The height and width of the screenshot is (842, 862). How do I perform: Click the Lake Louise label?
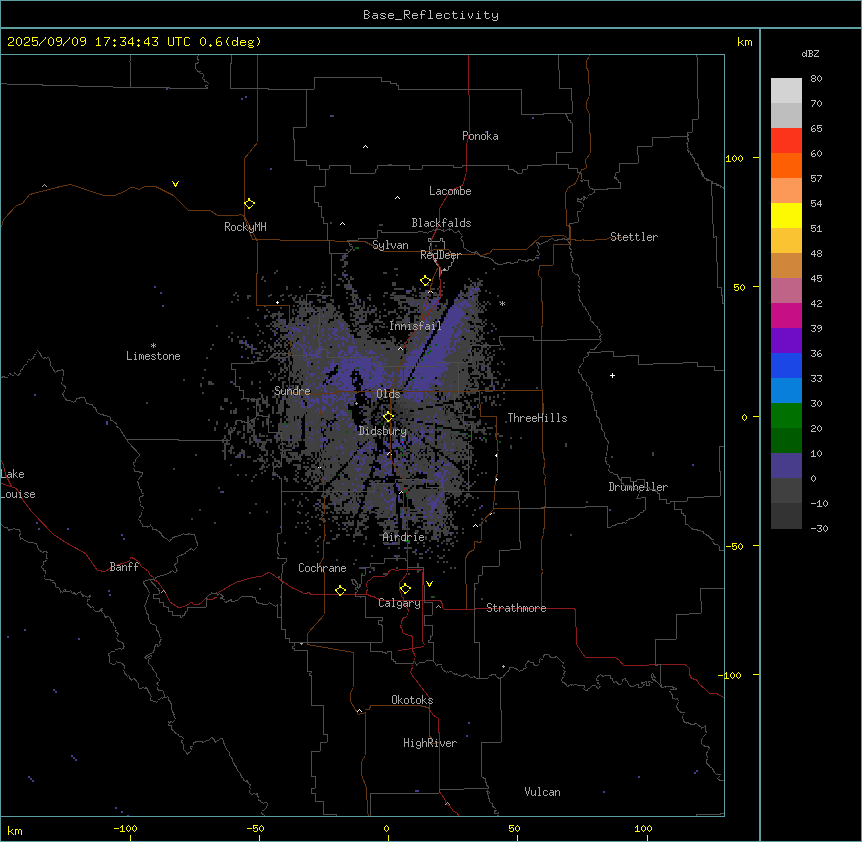click(x=18, y=484)
